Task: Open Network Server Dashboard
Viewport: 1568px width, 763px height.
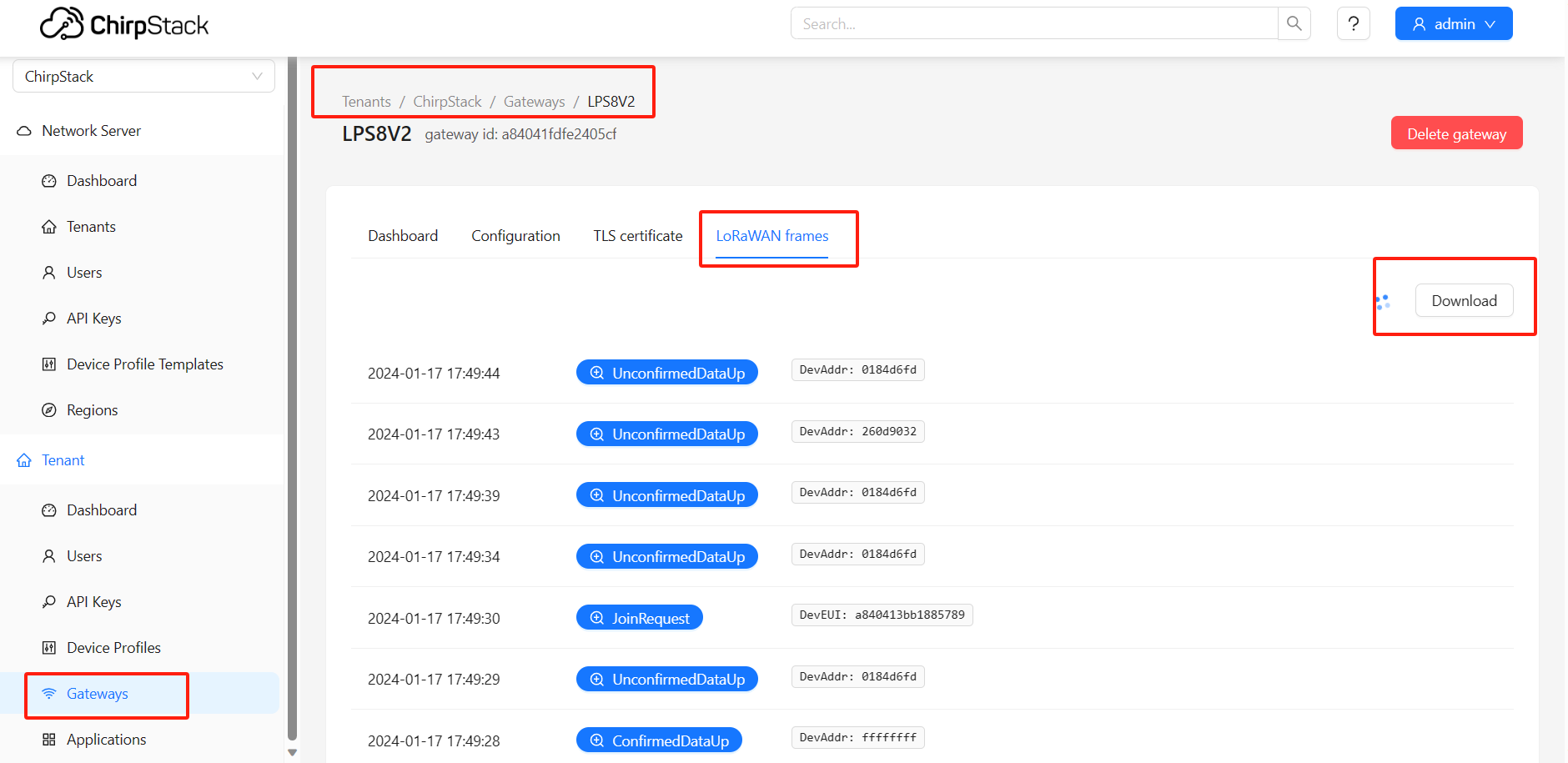Action: [x=102, y=181]
